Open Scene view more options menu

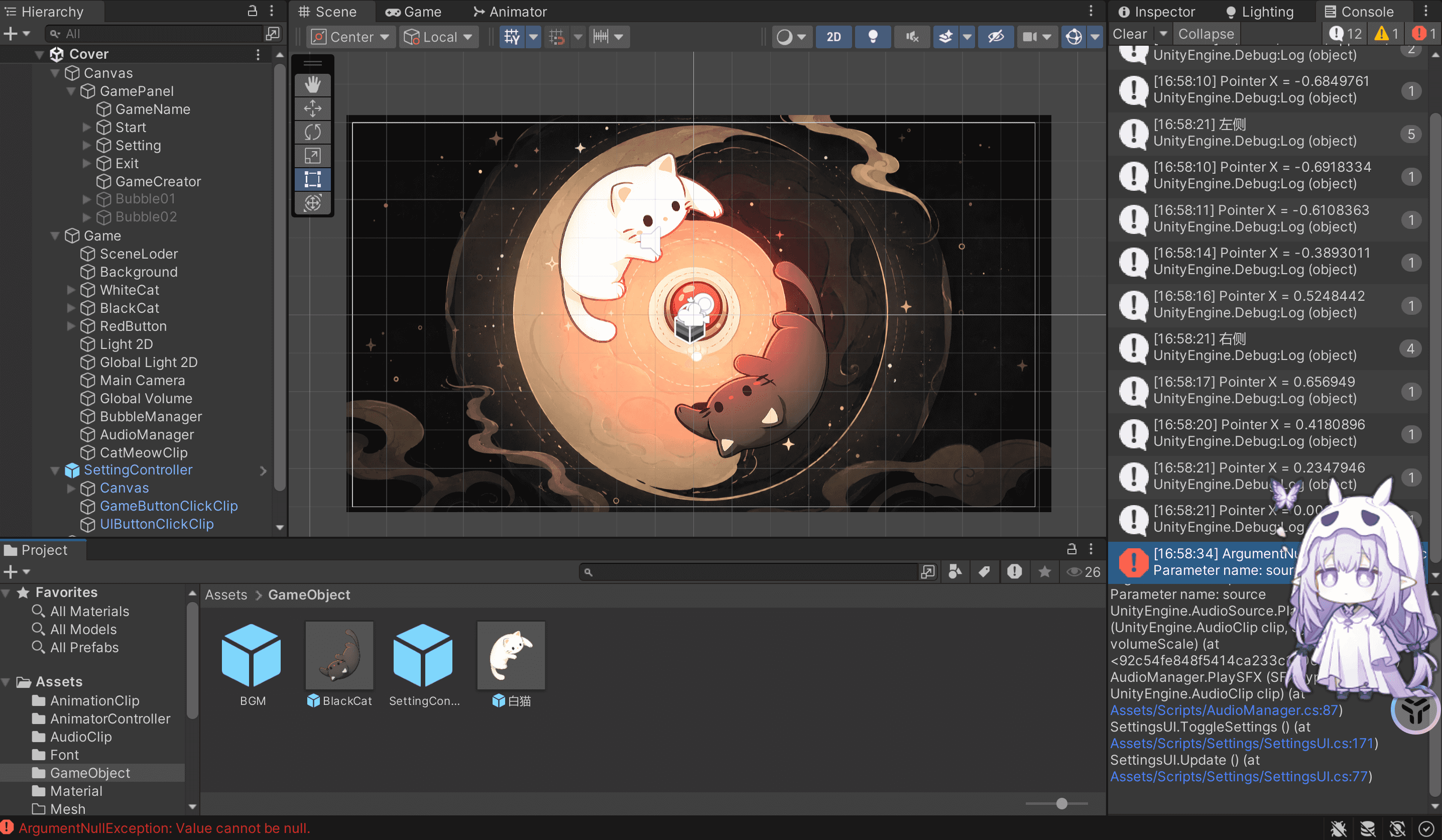[x=1091, y=11]
